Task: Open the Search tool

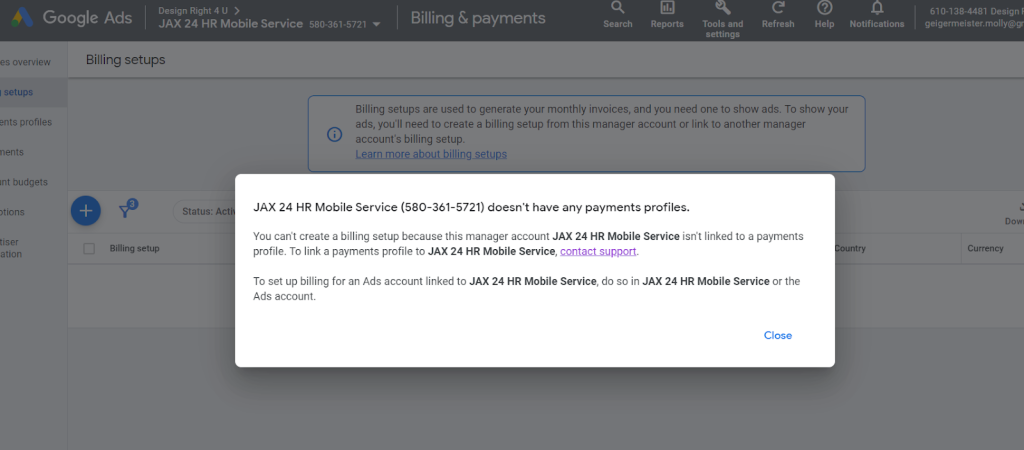Action: 617,16
